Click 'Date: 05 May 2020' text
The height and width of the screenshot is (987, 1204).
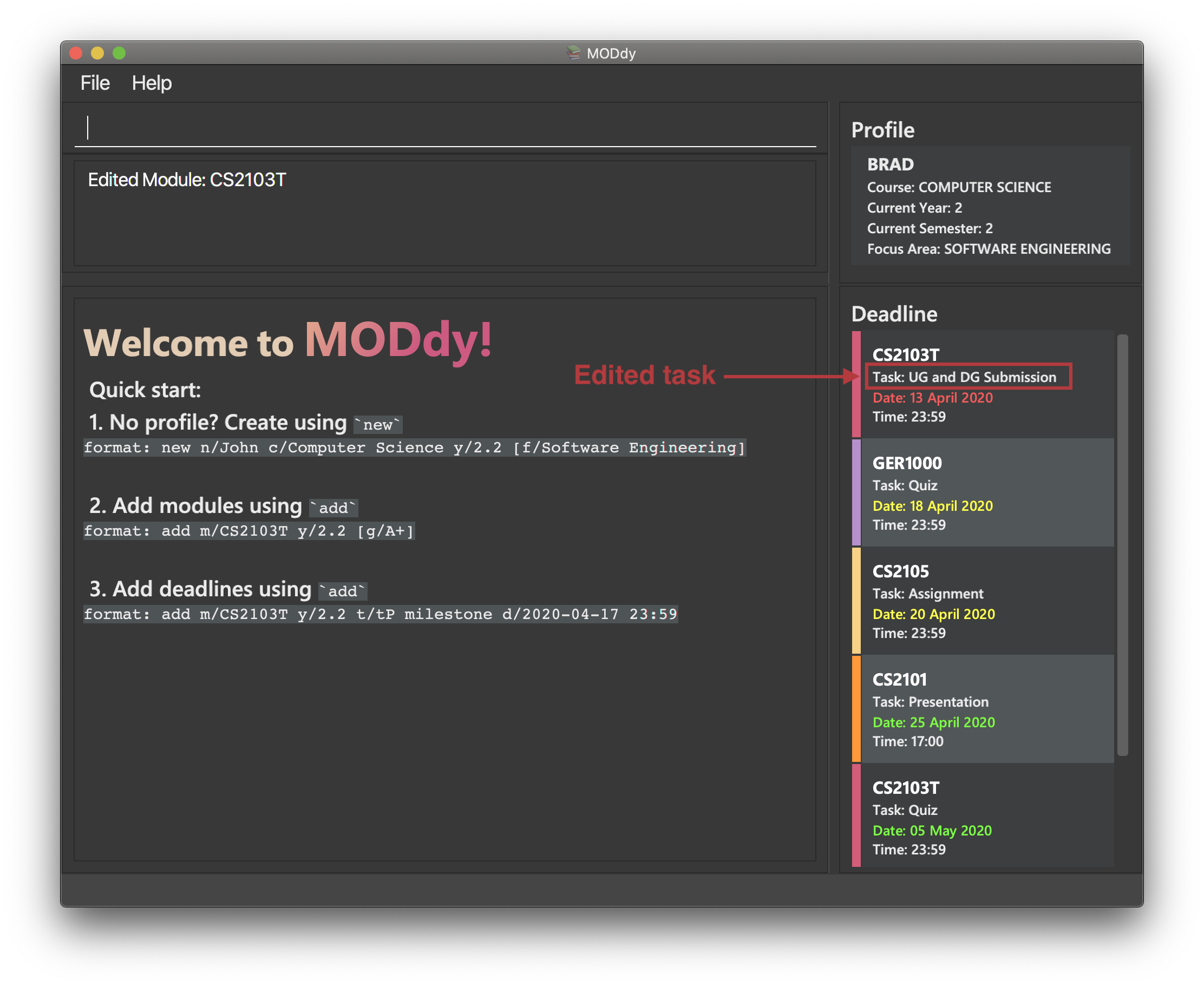[932, 831]
